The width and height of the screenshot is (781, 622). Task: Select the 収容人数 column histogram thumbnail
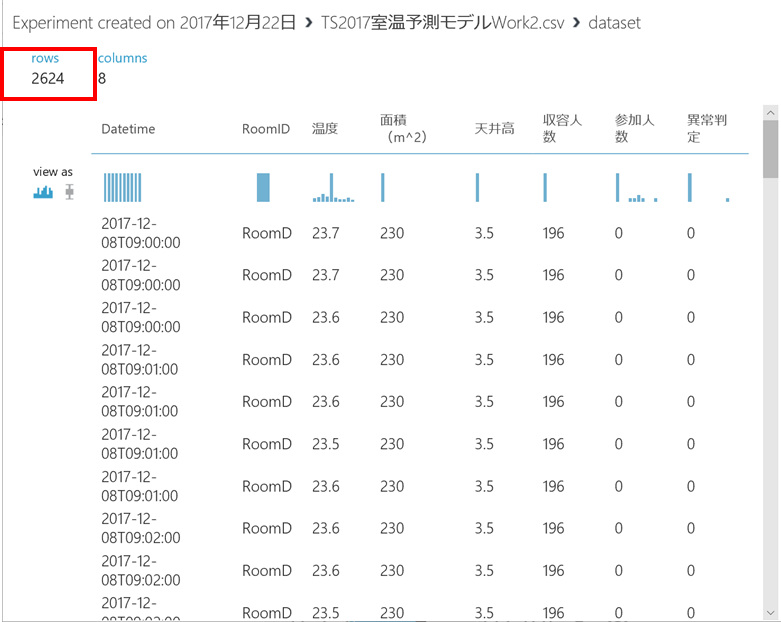click(x=545, y=187)
